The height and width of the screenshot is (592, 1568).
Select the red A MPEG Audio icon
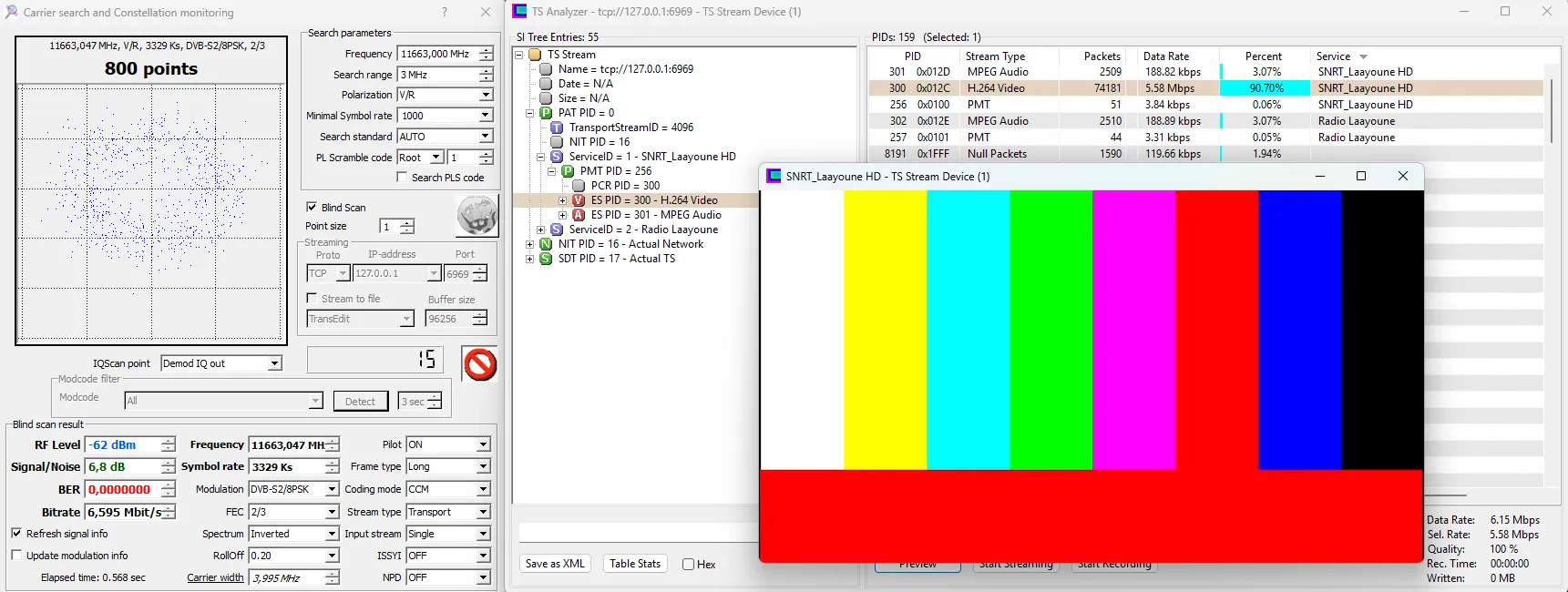coord(579,215)
